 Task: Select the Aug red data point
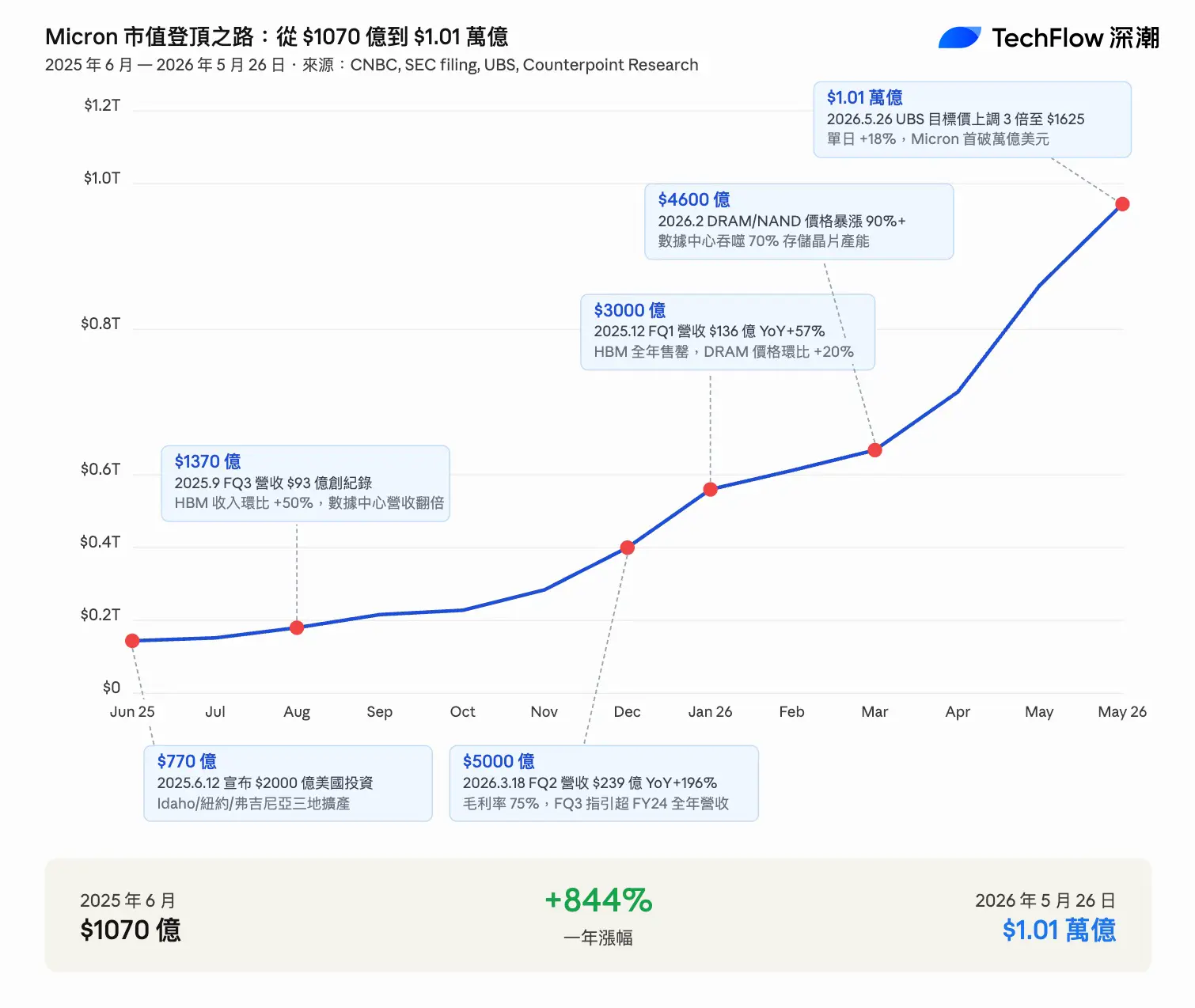tap(297, 627)
